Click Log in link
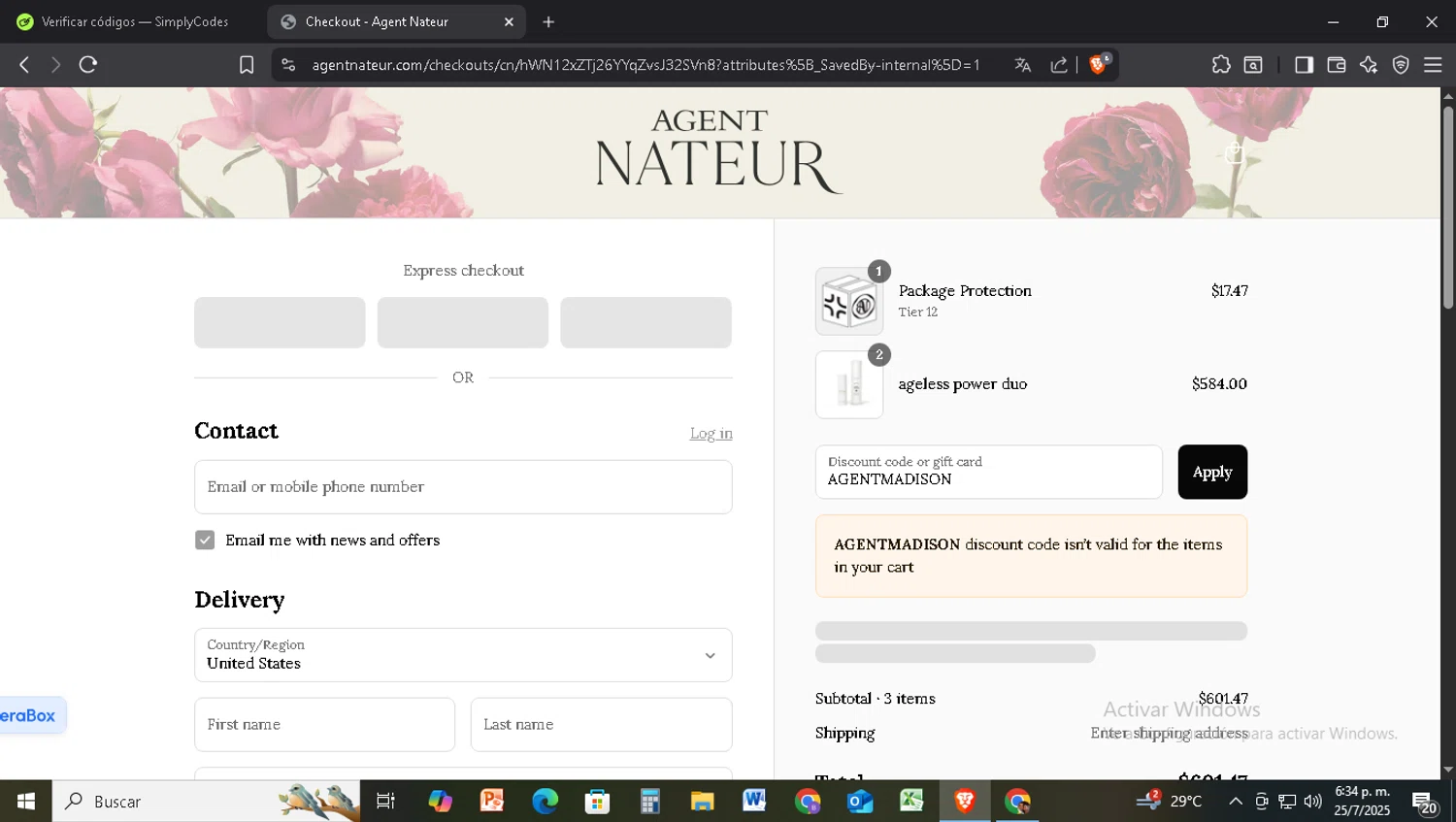Image resolution: width=1456 pixels, height=822 pixels. pyautogui.click(x=711, y=433)
